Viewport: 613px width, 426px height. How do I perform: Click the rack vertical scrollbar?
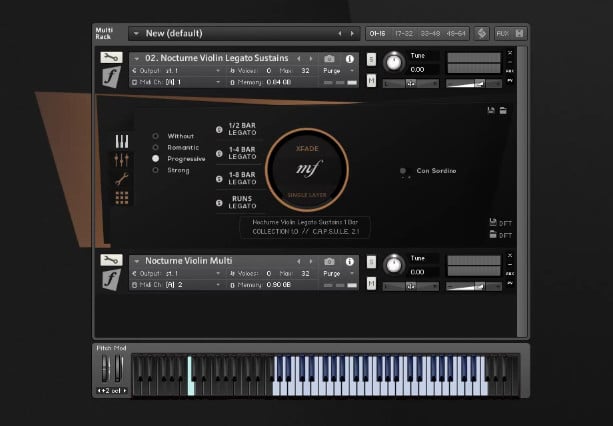pyautogui.click(x=522, y=192)
